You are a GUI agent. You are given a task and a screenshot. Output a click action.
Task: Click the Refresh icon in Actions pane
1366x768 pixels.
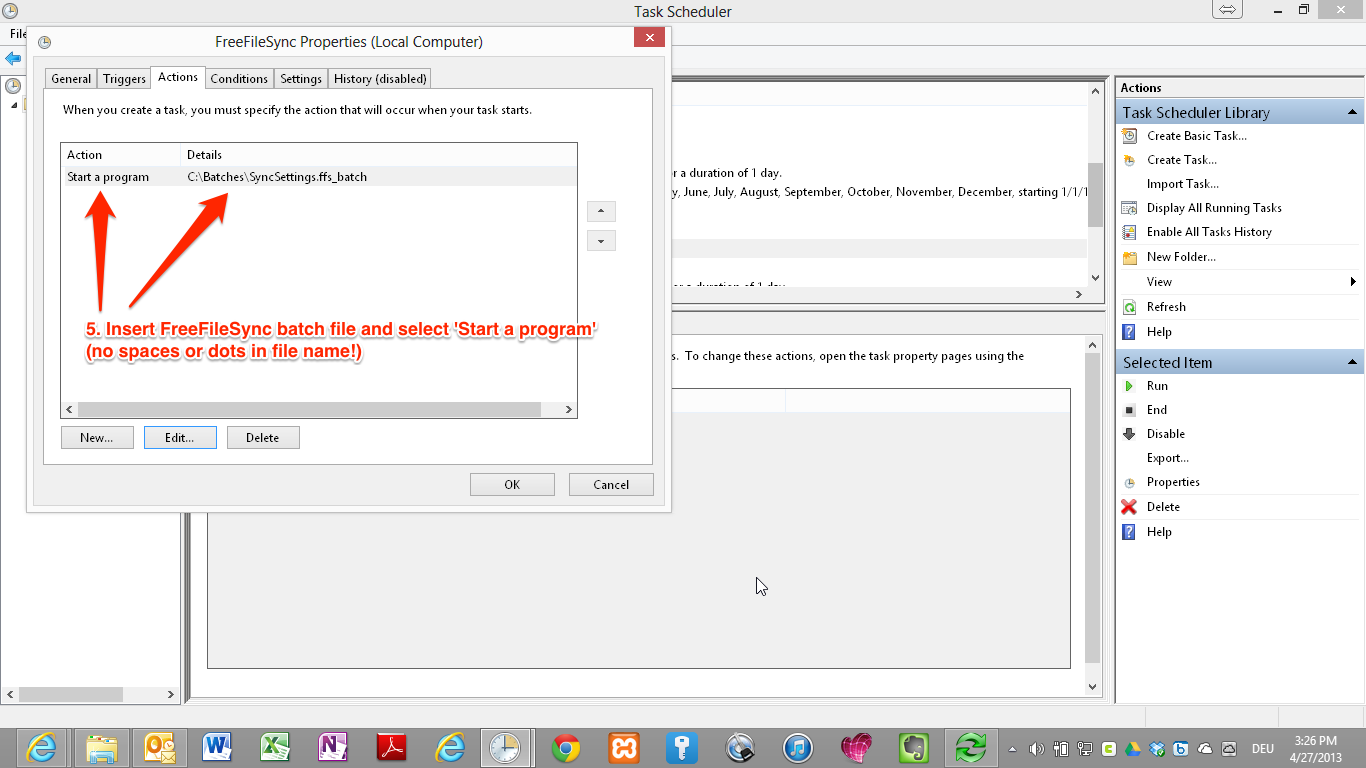click(x=1129, y=307)
